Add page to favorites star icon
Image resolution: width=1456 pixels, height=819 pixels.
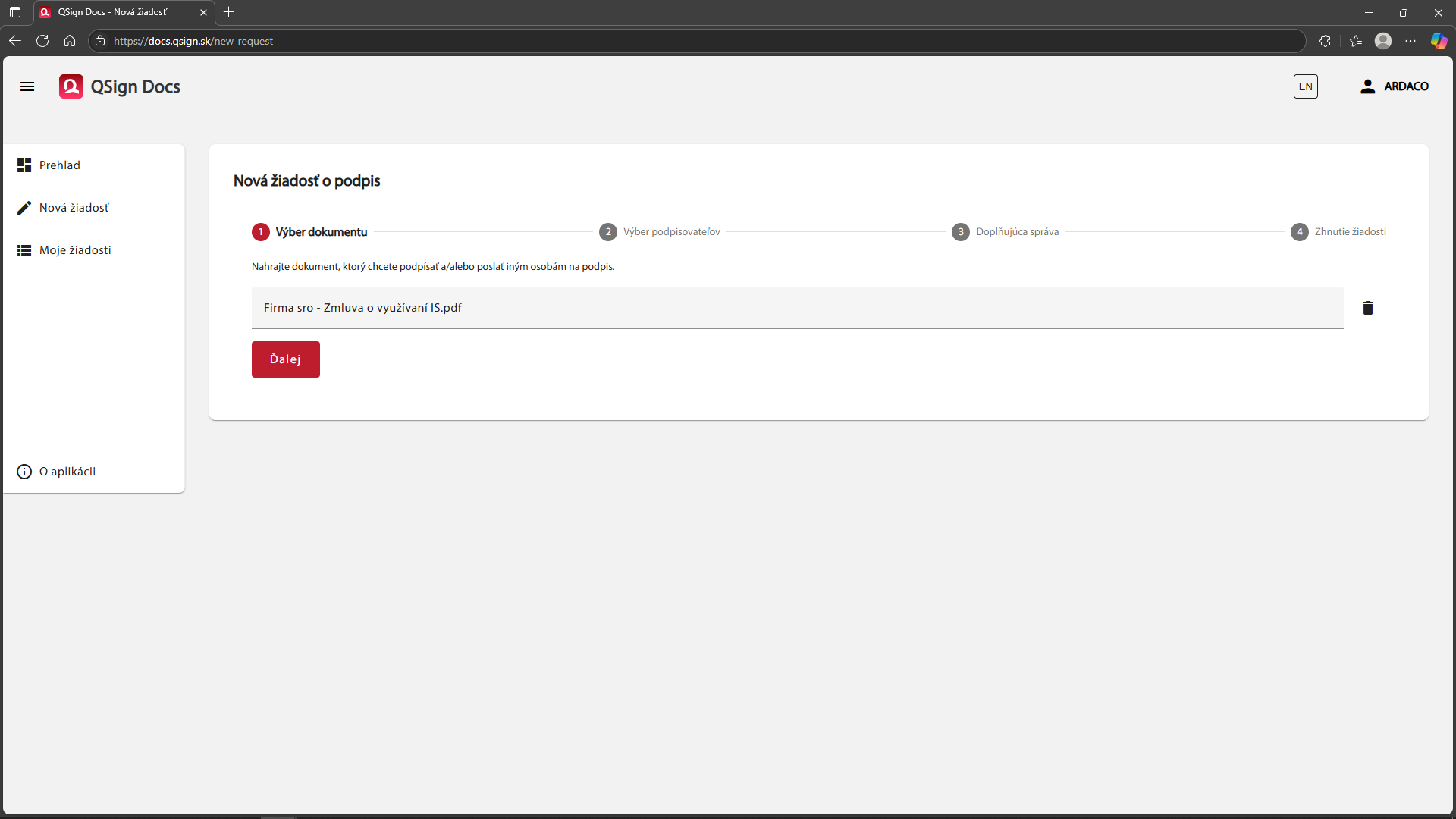coord(1356,41)
